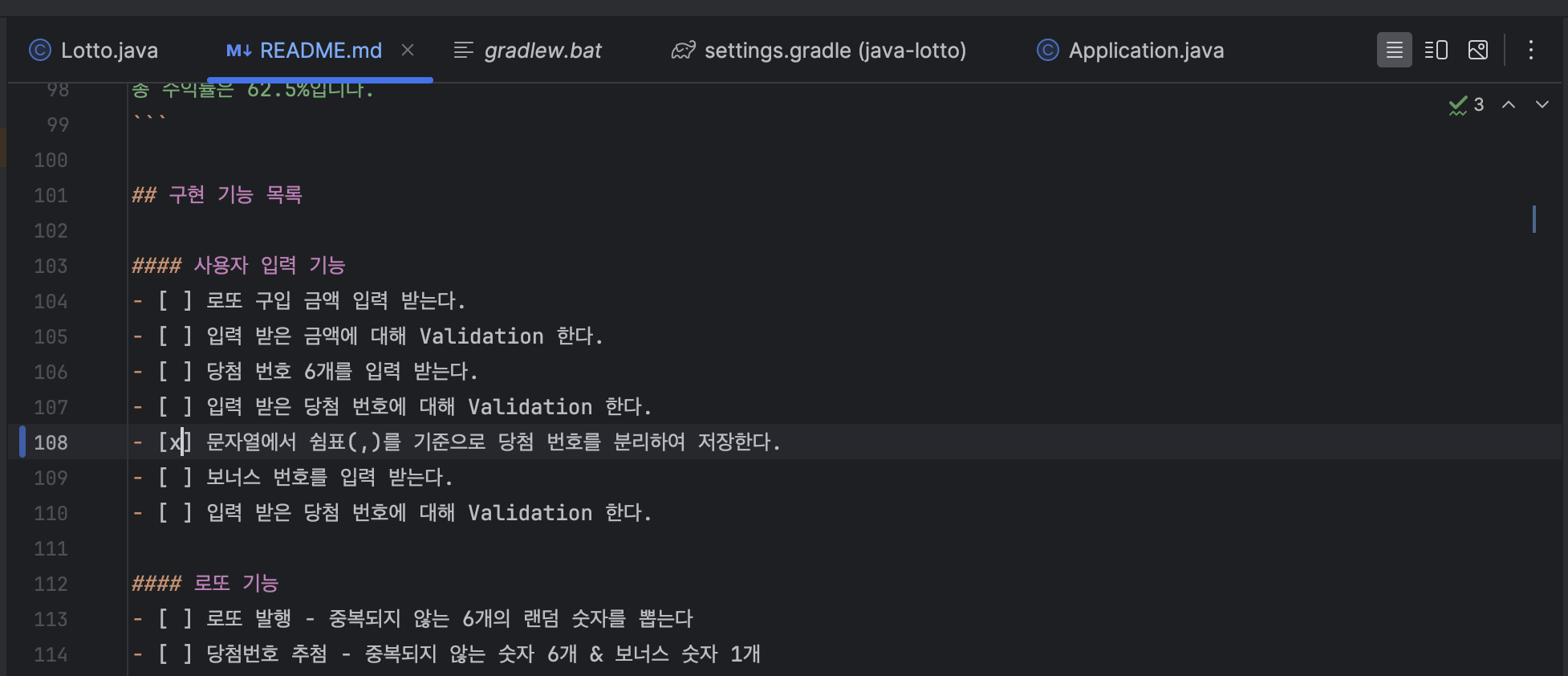Toggle the checkbox for 로또 구입 금액 입력 받는다
This screenshot has width=1568, height=676.
pos(175,301)
